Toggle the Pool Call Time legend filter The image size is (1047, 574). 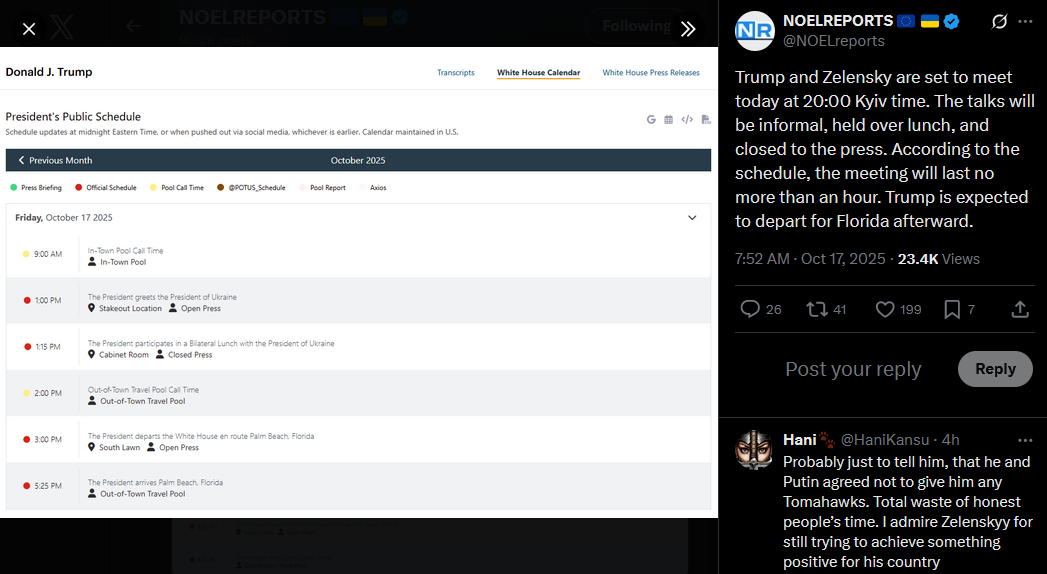point(177,188)
